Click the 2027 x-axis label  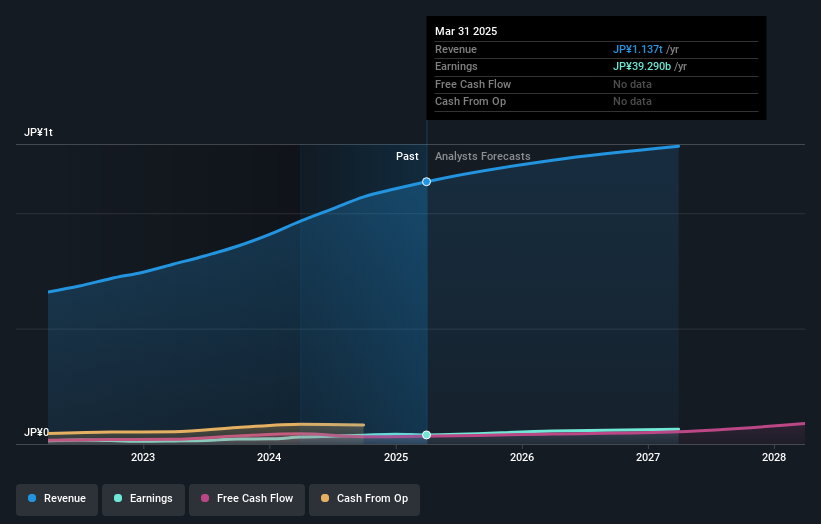click(648, 458)
